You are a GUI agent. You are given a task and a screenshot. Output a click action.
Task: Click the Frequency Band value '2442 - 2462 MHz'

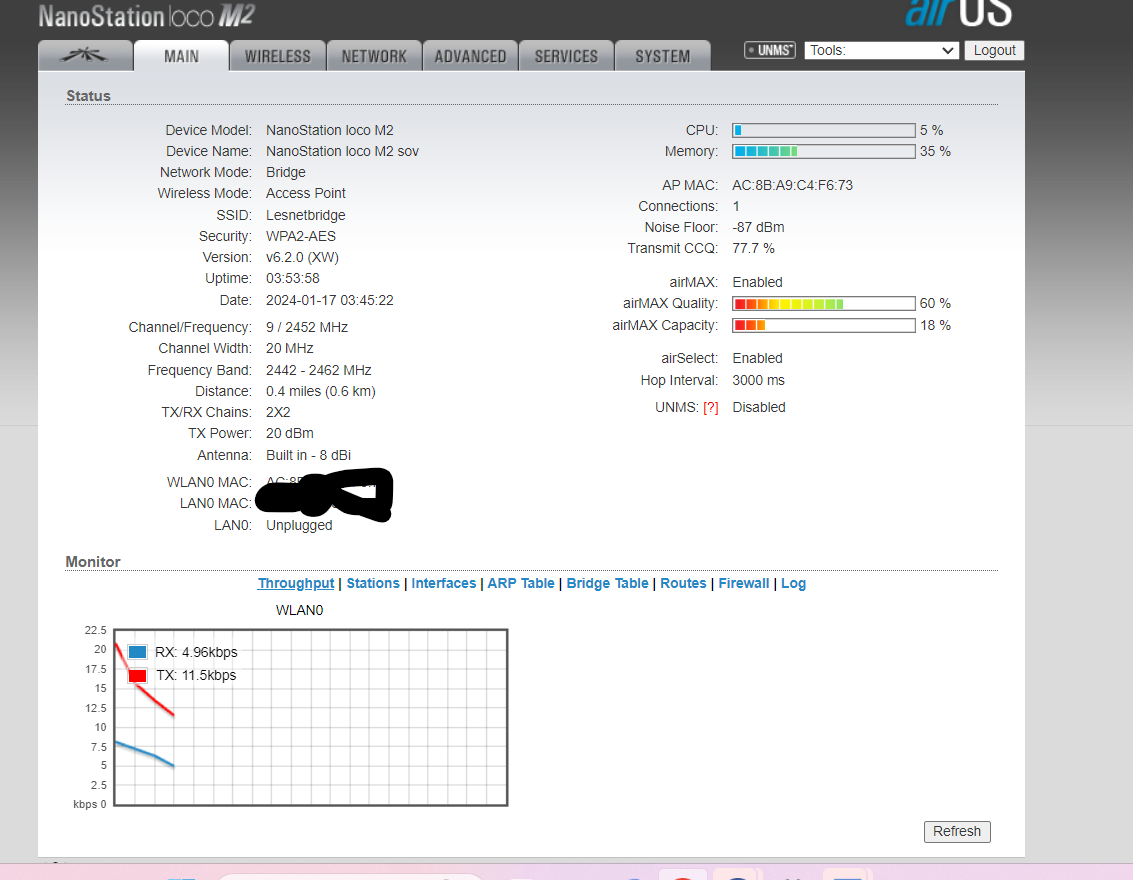click(x=319, y=370)
